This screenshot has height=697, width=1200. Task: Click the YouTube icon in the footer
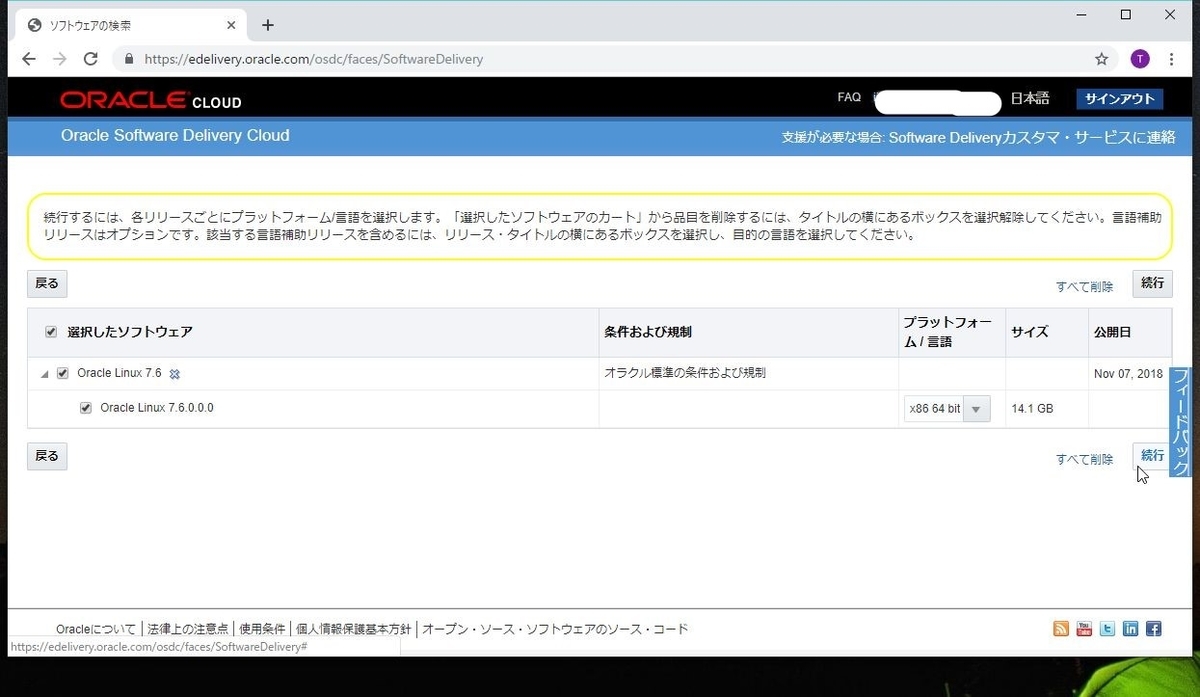[1084, 628]
